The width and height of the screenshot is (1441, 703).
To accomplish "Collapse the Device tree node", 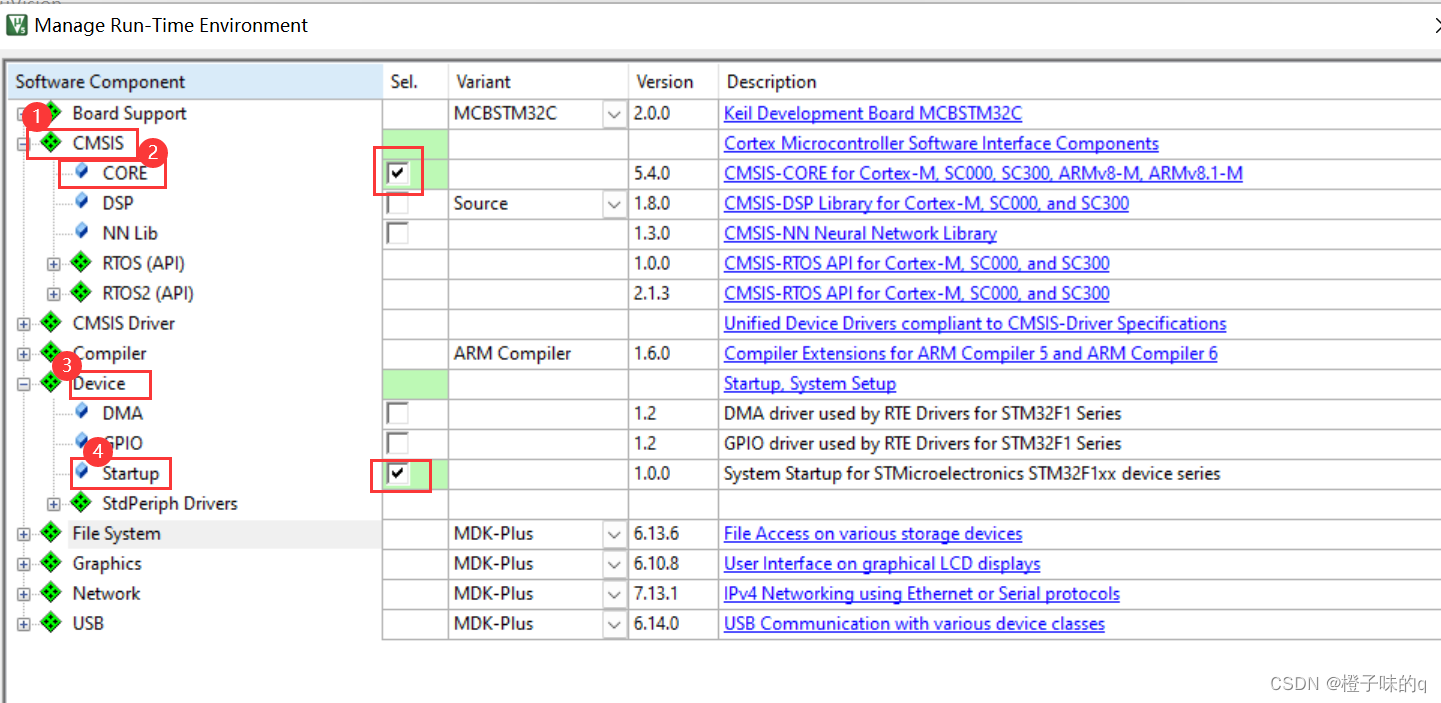I will click(x=23, y=384).
